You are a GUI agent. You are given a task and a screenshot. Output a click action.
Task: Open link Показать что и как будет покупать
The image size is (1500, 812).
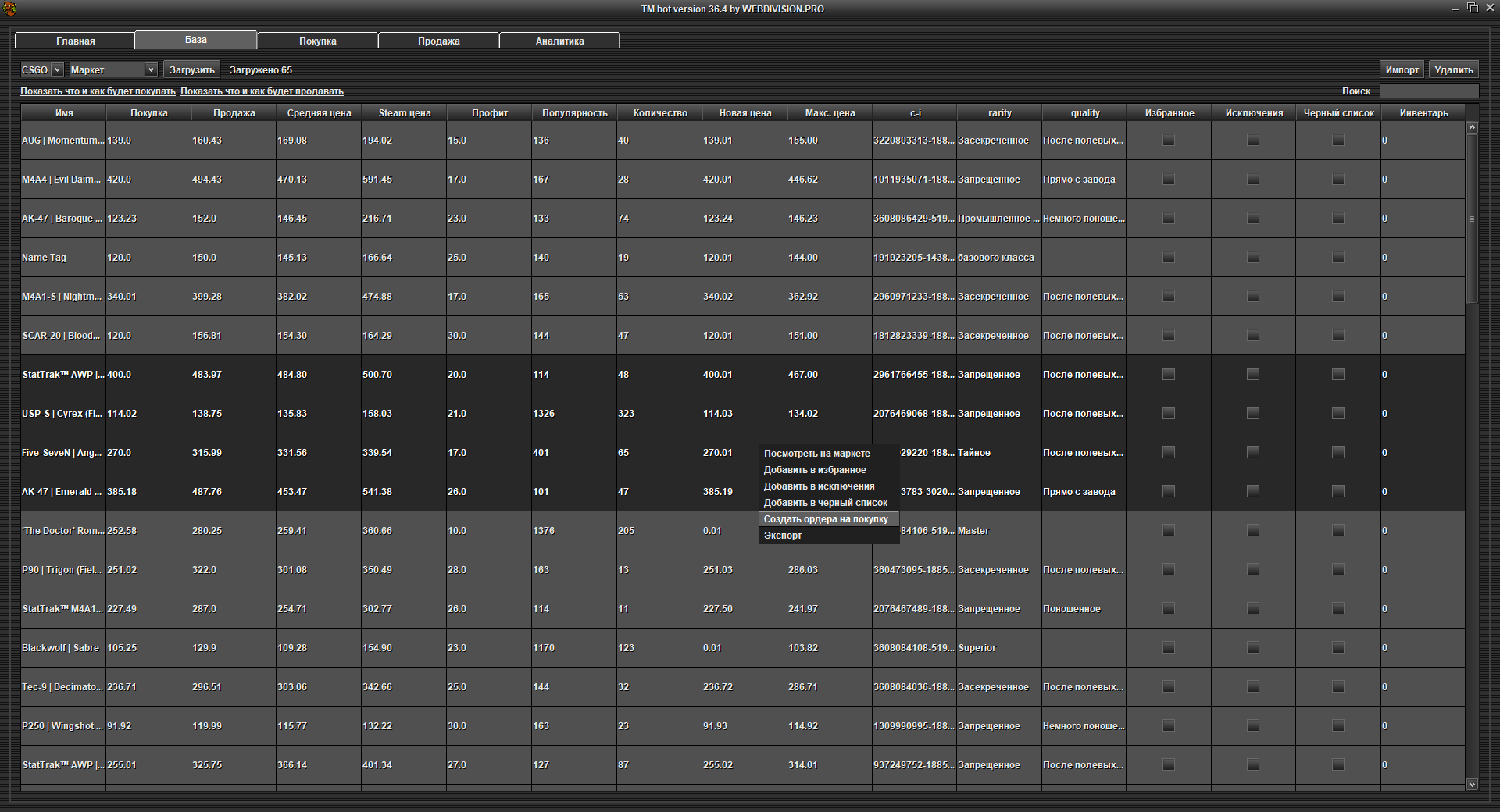coord(98,91)
